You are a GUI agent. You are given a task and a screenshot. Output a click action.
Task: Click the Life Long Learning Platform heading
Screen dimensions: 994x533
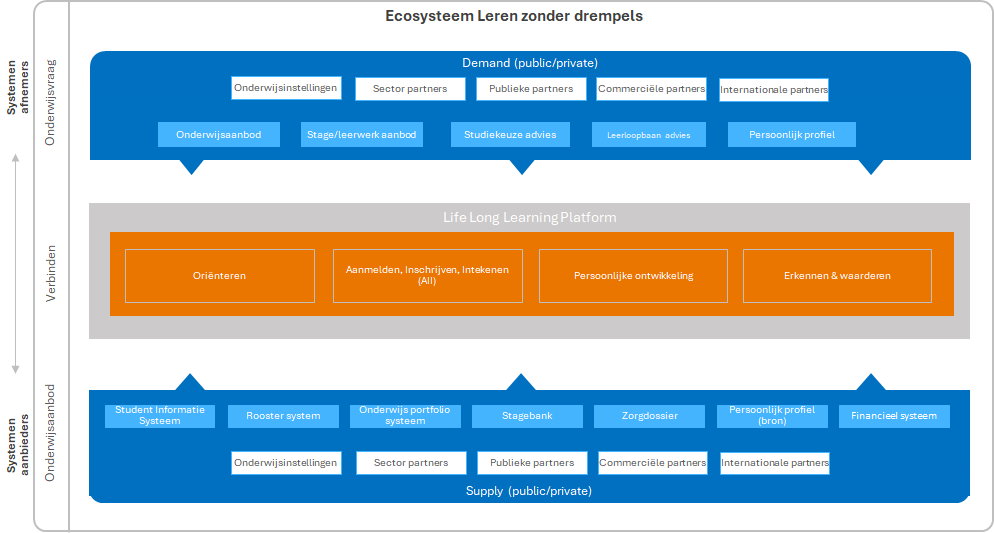pyautogui.click(x=530, y=217)
